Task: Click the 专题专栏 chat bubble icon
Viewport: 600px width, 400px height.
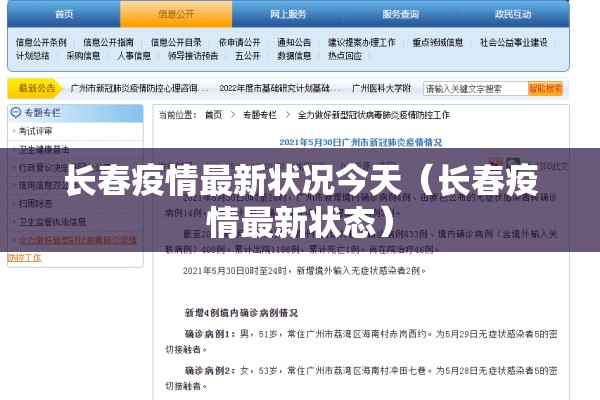Action: 16,113
